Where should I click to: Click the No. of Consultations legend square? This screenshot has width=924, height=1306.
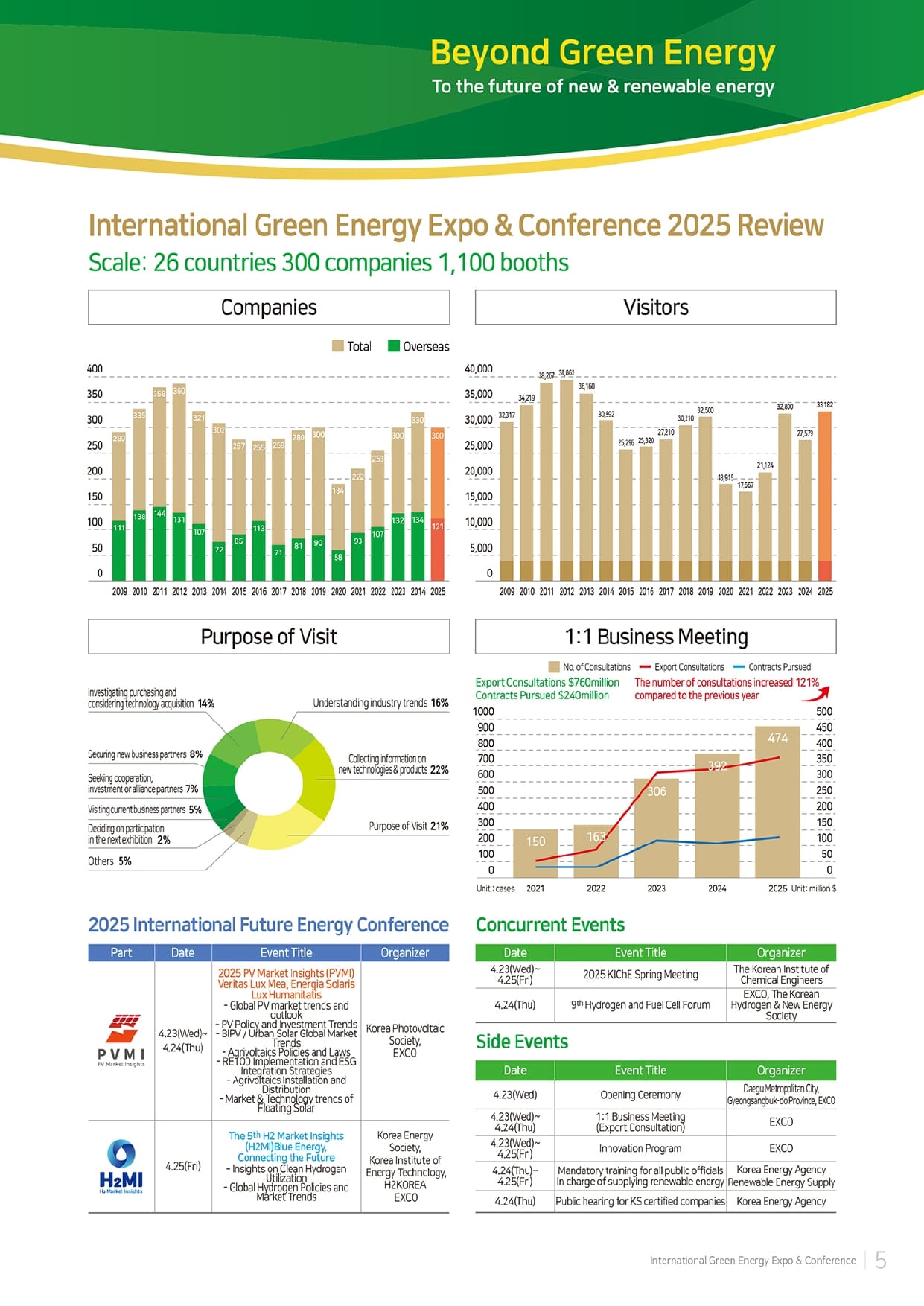pos(553,667)
